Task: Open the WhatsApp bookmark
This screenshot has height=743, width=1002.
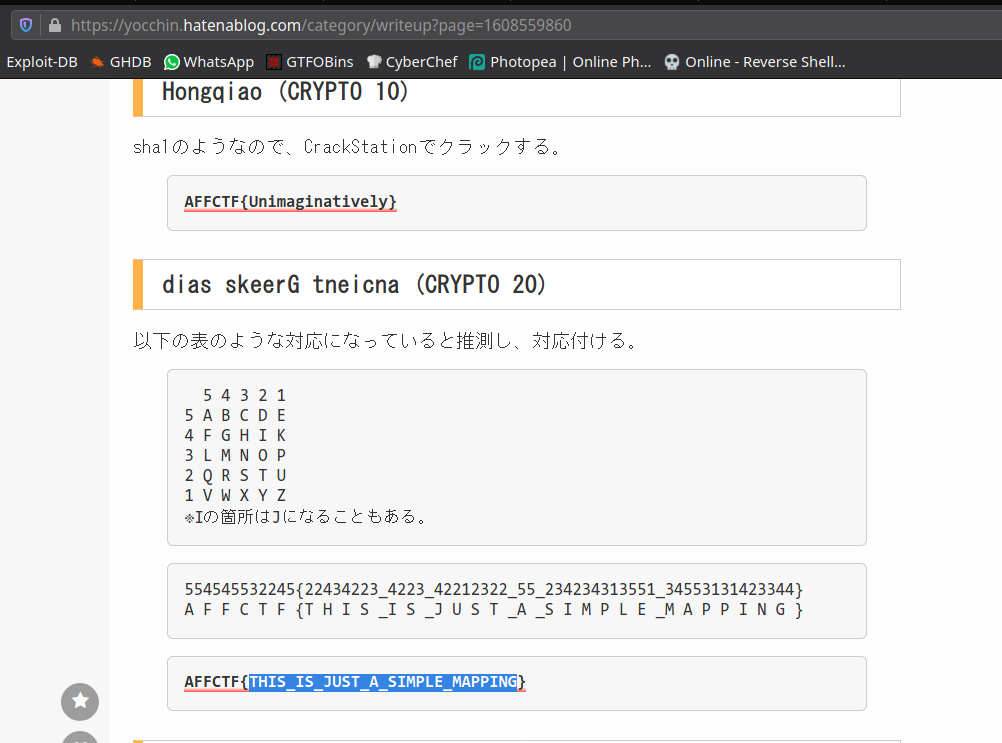Action: coord(209,62)
